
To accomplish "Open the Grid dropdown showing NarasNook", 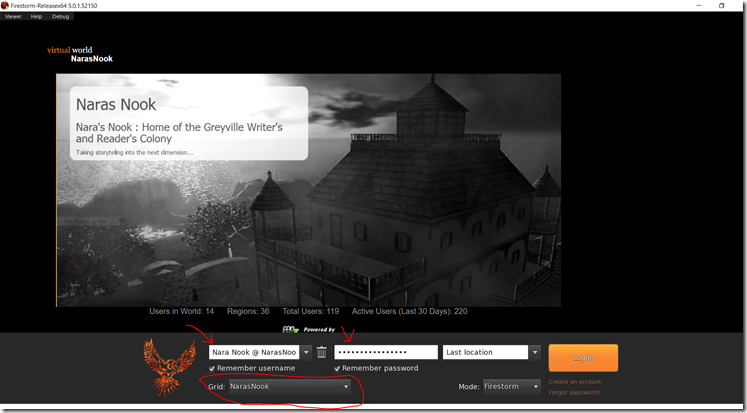I will (290, 386).
